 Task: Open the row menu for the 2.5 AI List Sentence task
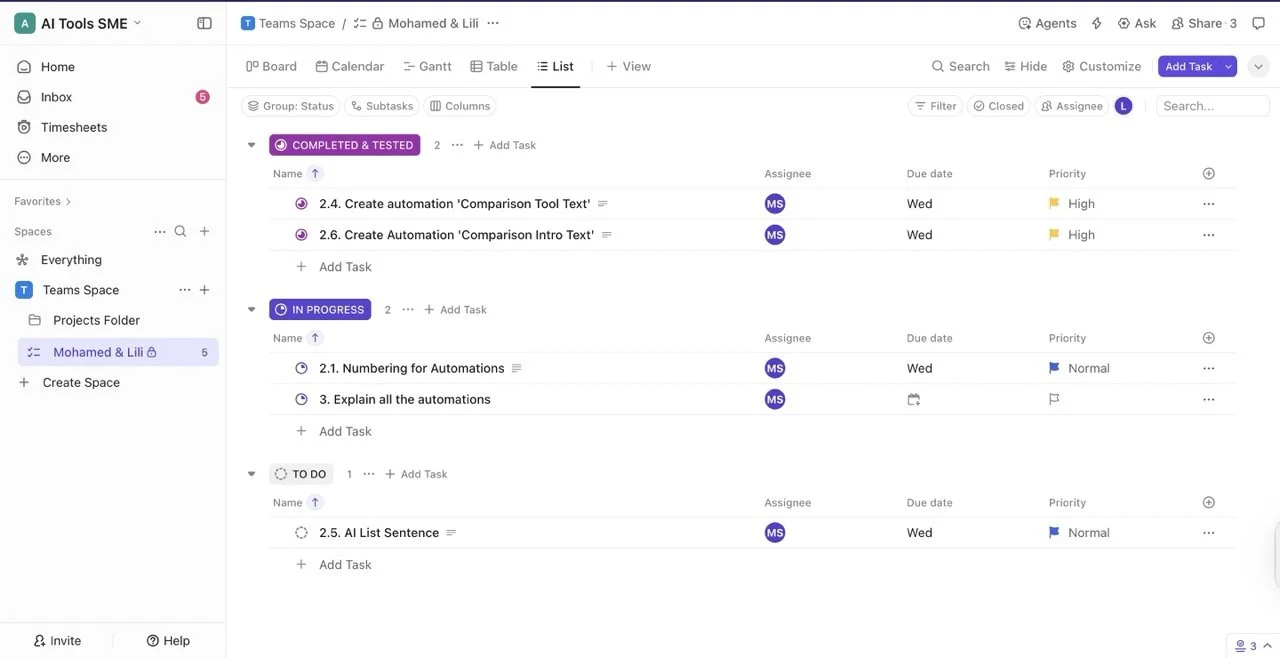pos(1209,533)
